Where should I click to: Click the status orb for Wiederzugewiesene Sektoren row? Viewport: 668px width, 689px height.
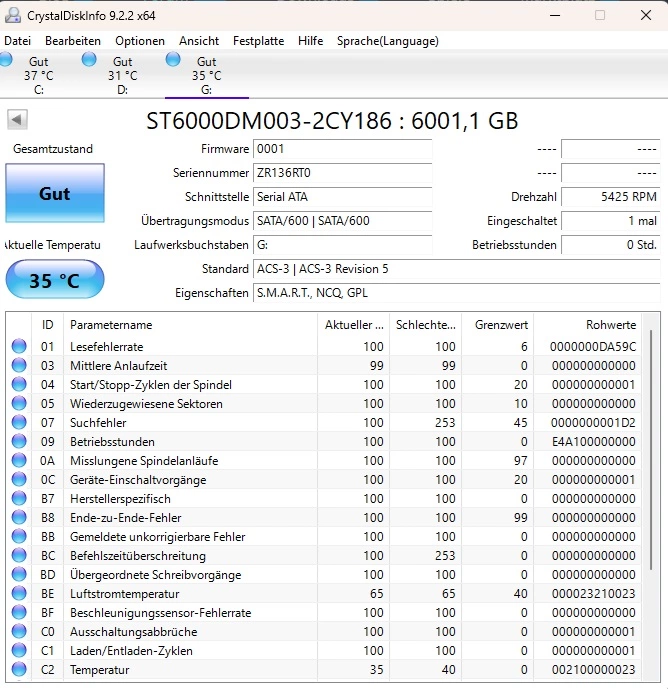pyautogui.click(x=19, y=403)
